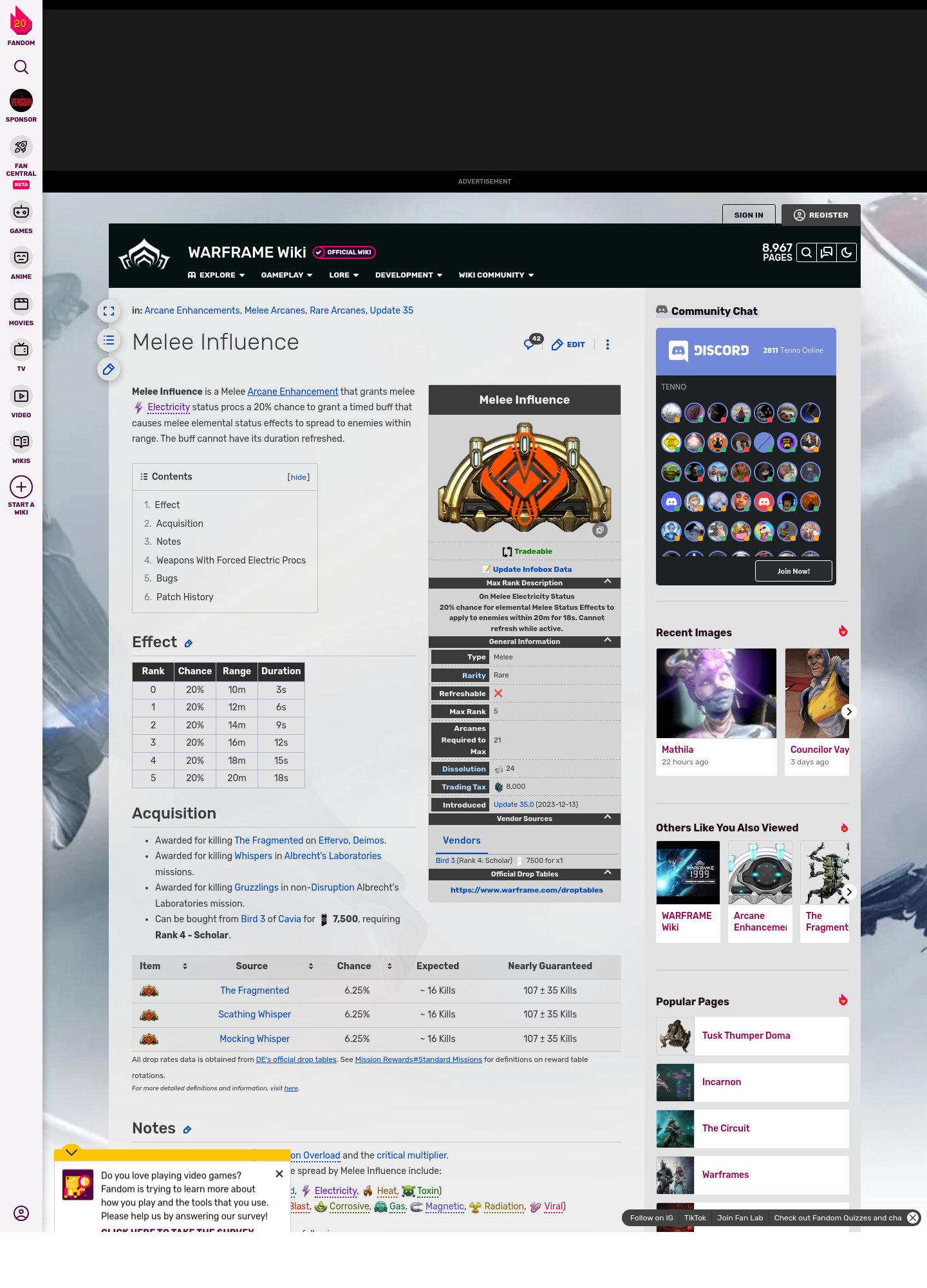Viewport: 927px width, 1288px height.
Task: Open user profile icon in sidebar
Action: [21, 1213]
